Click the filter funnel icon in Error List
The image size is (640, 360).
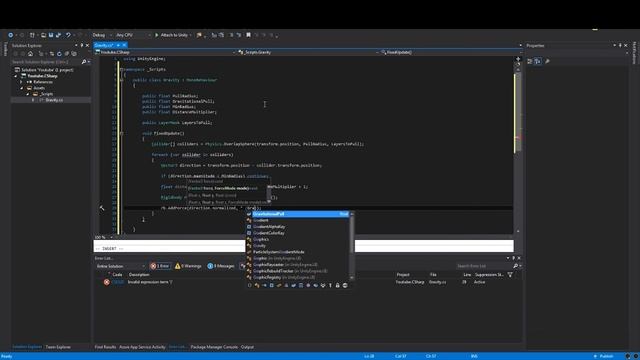click(510, 275)
